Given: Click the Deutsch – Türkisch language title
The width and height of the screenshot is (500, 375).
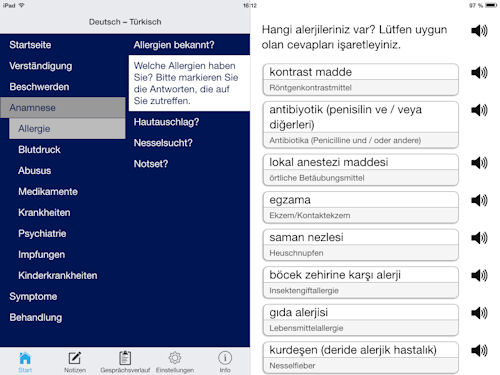Looking at the screenshot, I should tap(125, 22).
